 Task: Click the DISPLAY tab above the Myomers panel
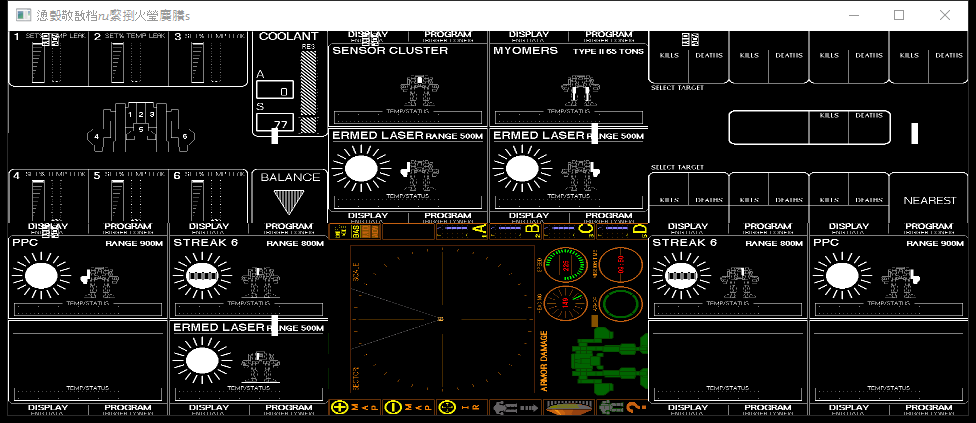(528, 36)
